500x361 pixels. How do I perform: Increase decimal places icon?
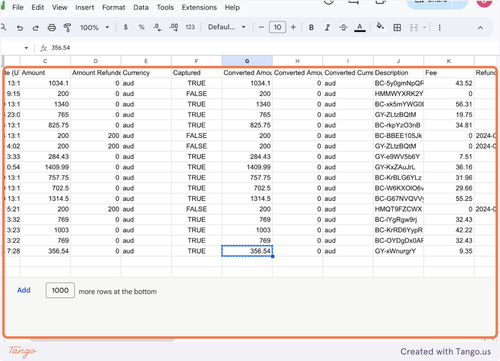coord(174,27)
